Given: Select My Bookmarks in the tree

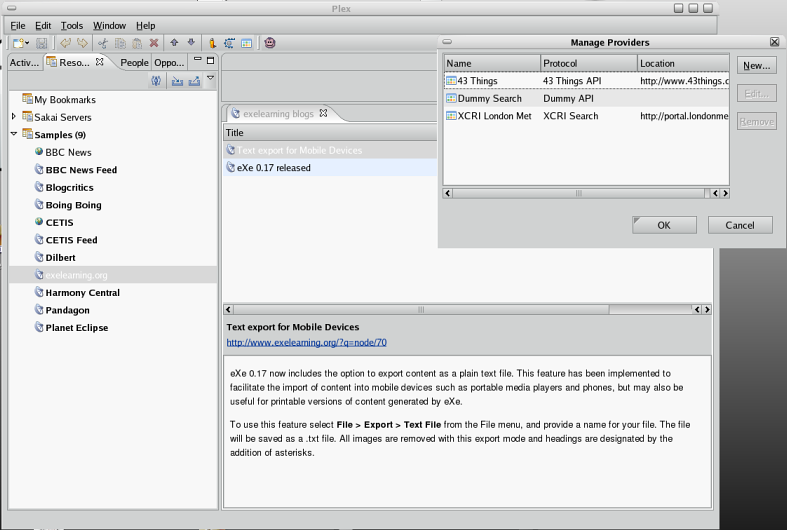Looking at the screenshot, I should [65, 99].
